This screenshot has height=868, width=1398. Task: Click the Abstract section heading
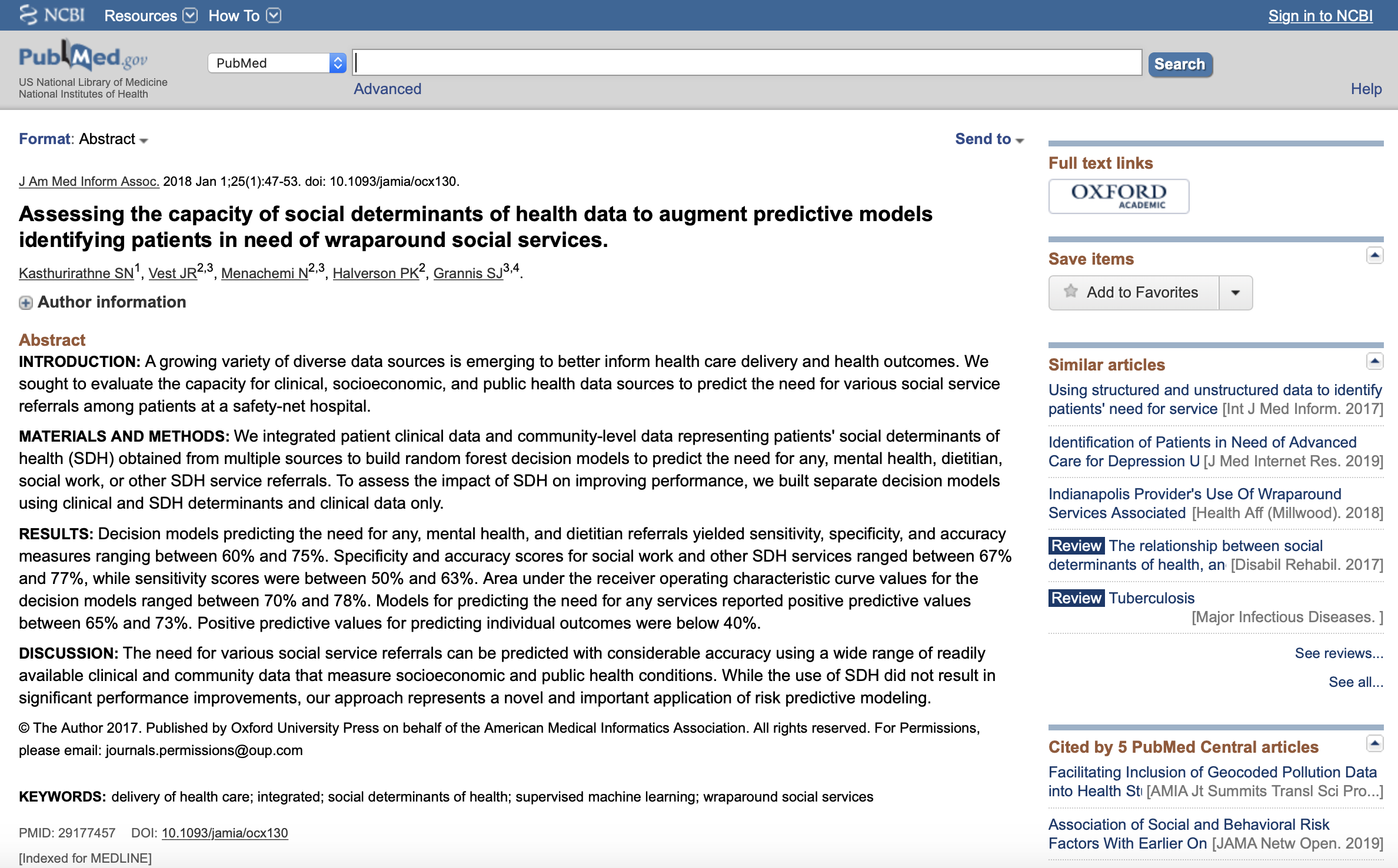point(52,340)
